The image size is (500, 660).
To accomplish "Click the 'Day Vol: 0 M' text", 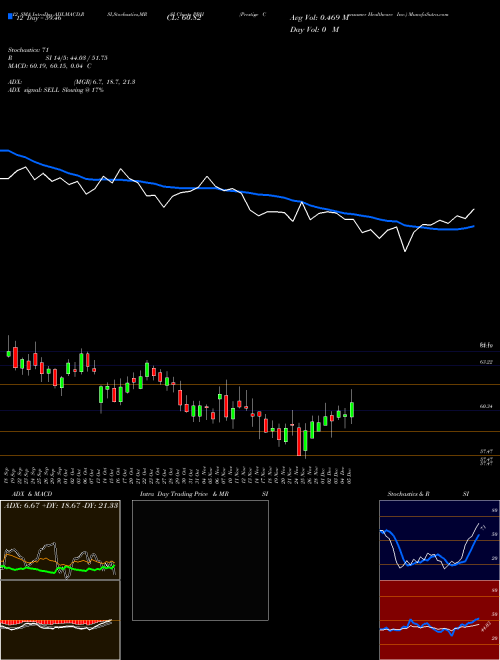I will [314, 30].
